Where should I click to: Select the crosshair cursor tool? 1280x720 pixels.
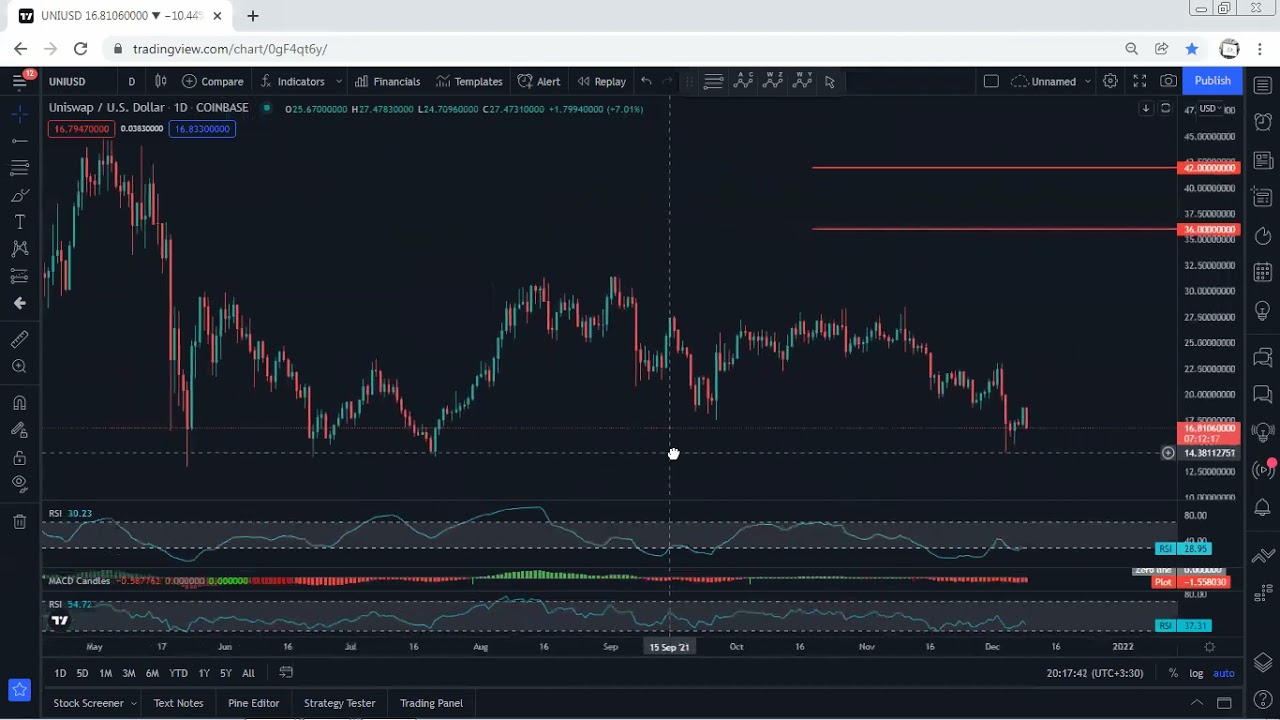(19, 115)
